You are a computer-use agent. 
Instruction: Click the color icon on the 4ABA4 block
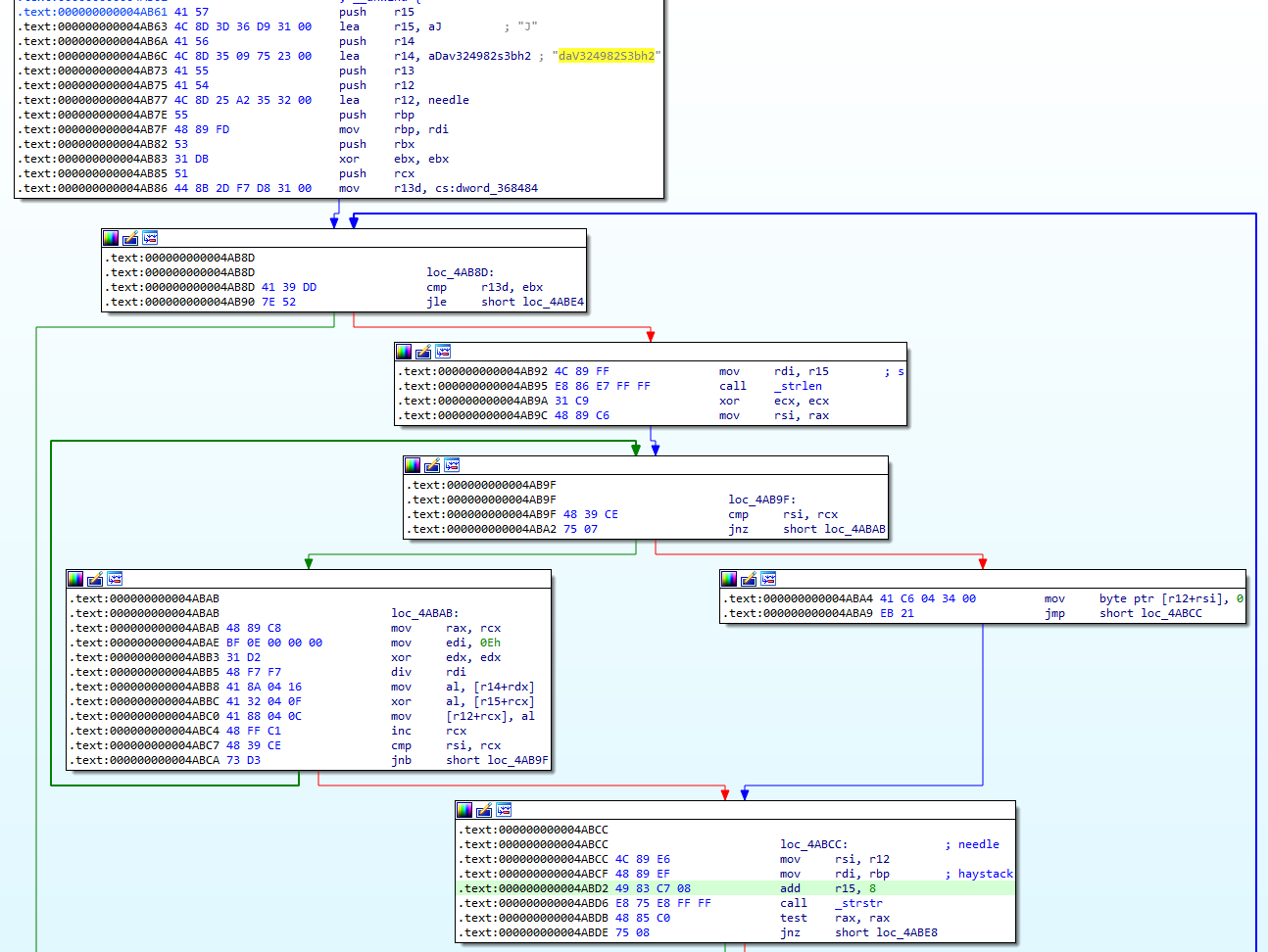click(x=729, y=579)
